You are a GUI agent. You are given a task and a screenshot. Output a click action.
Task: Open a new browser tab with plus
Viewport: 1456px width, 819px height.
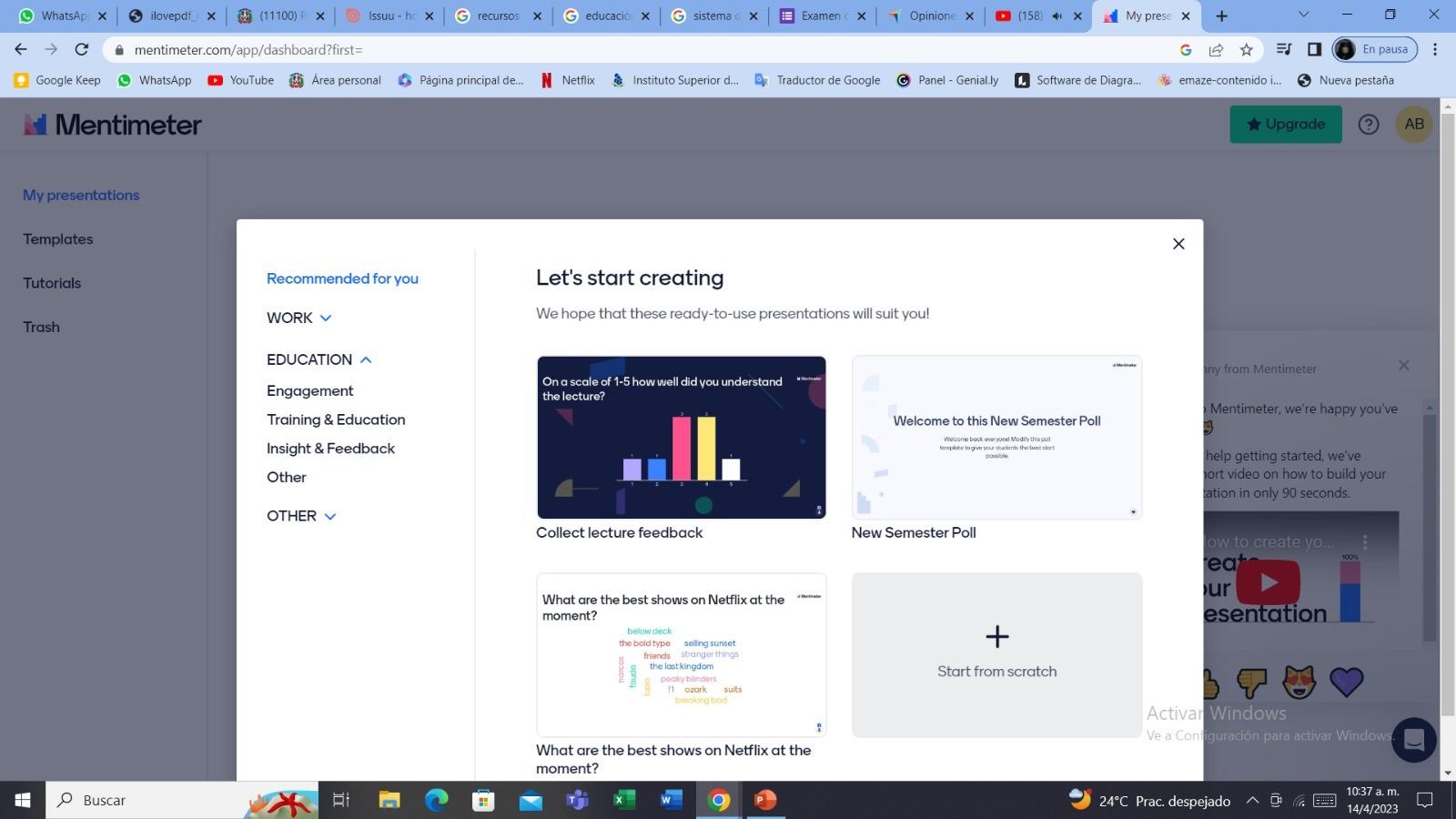point(1222,15)
